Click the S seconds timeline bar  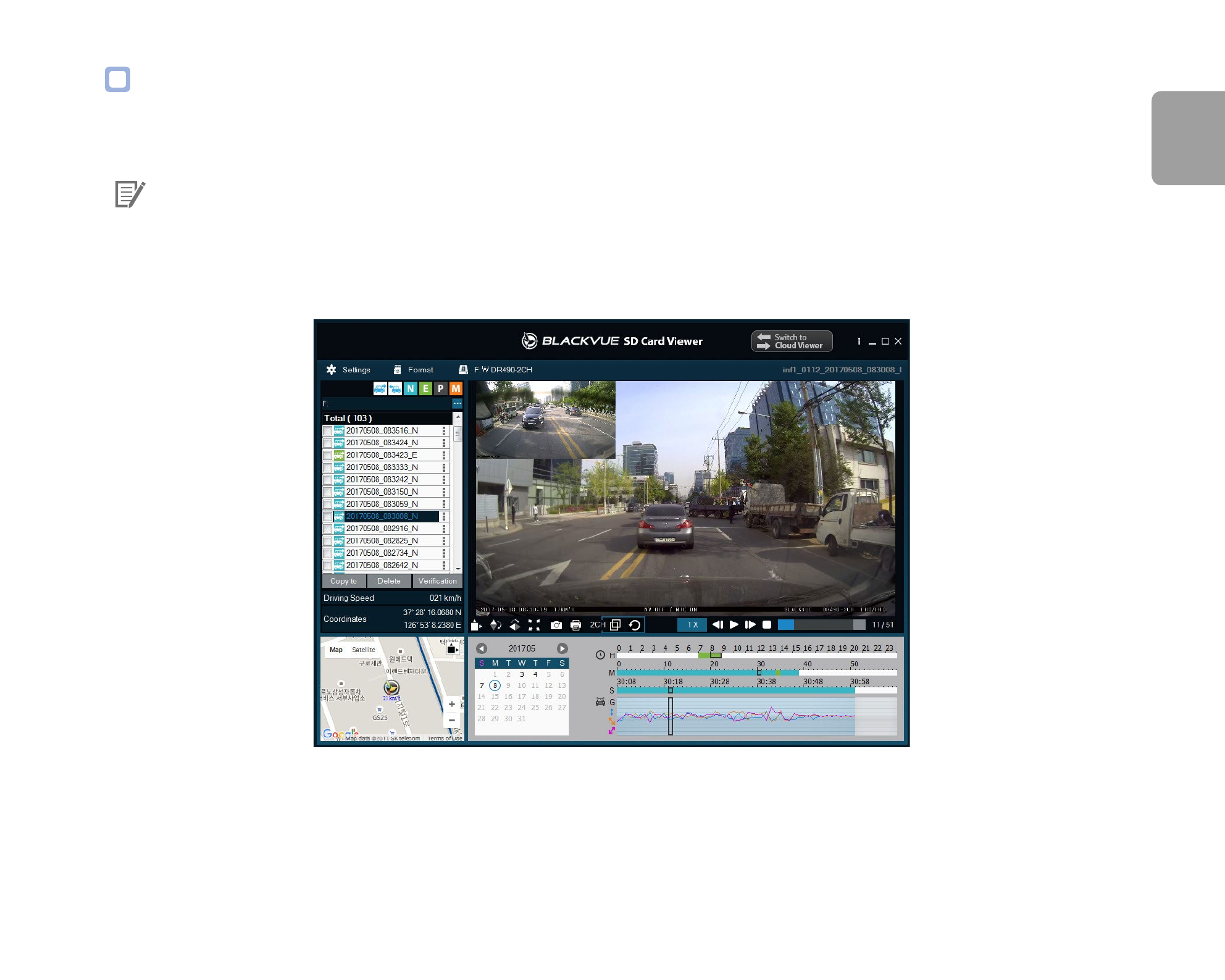pyautogui.click(x=757, y=690)
